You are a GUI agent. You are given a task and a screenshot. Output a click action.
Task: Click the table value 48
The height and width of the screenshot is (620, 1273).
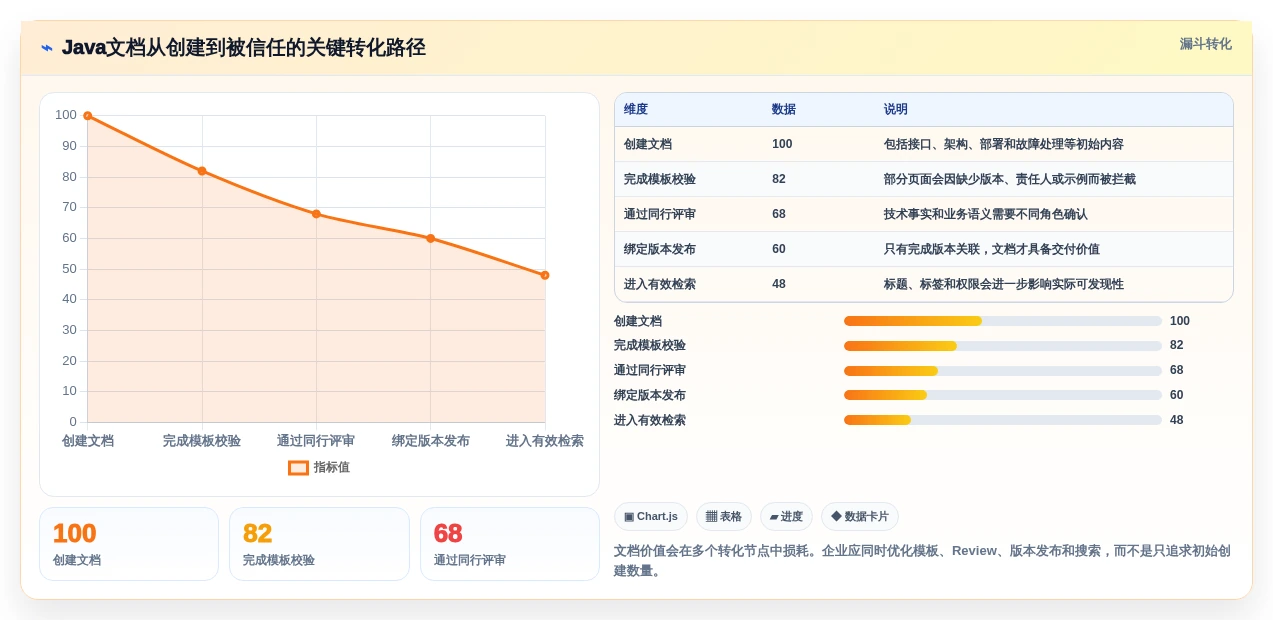(x=779, y=284)
